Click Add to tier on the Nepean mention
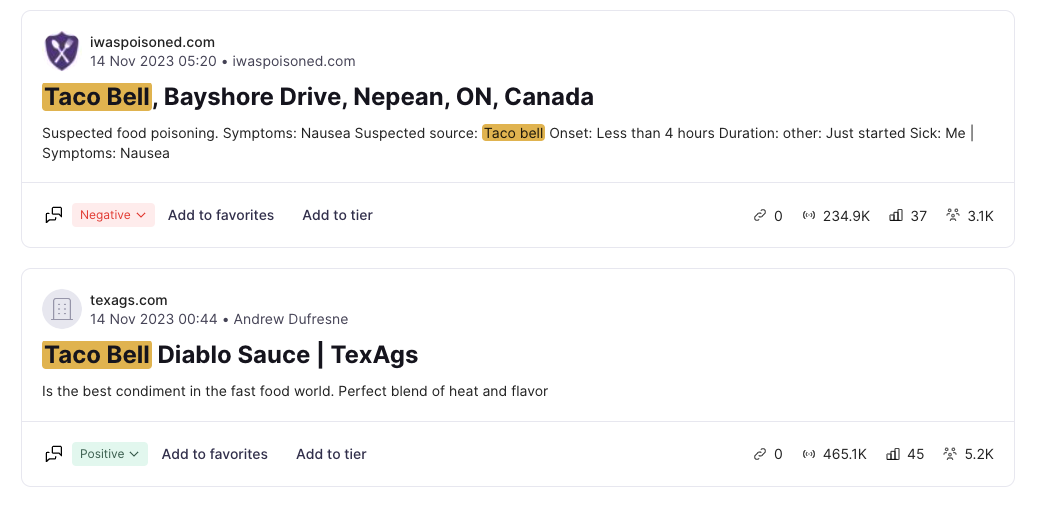Viewport: 1038px width, 506px height. pyautogui.click(x=338, y=215)
